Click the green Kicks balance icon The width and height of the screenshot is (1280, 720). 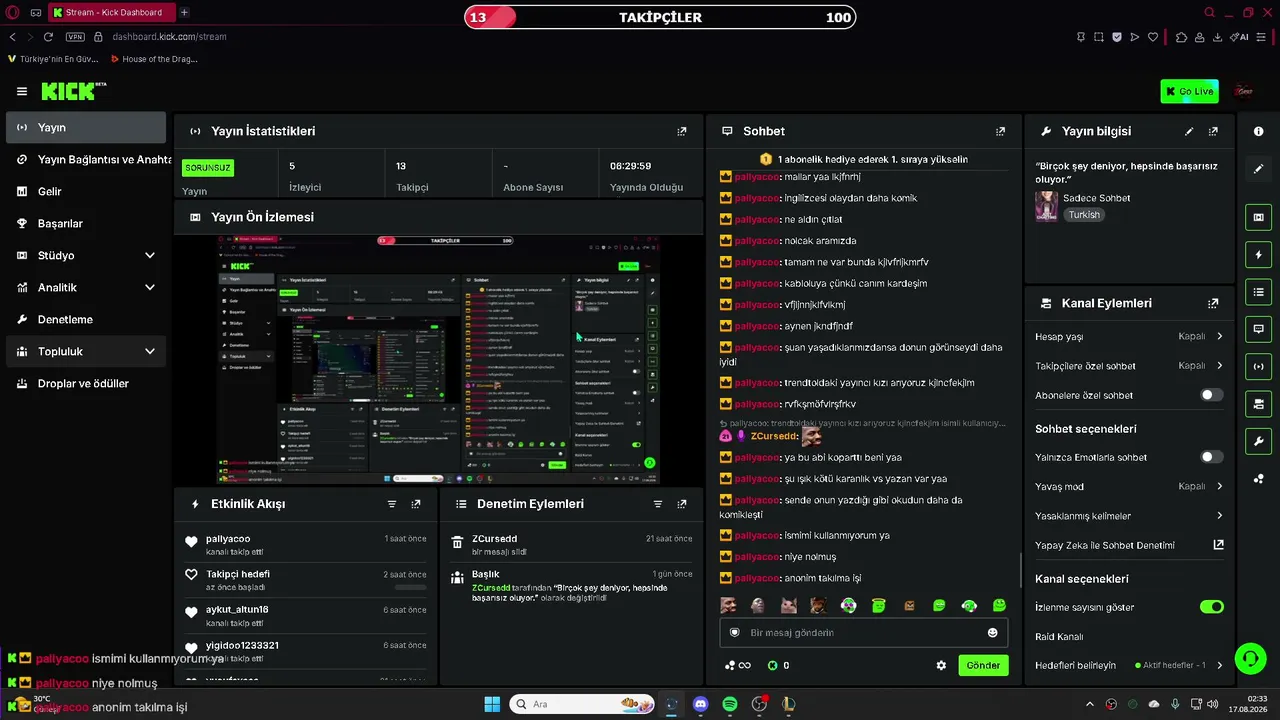(772, 665)
